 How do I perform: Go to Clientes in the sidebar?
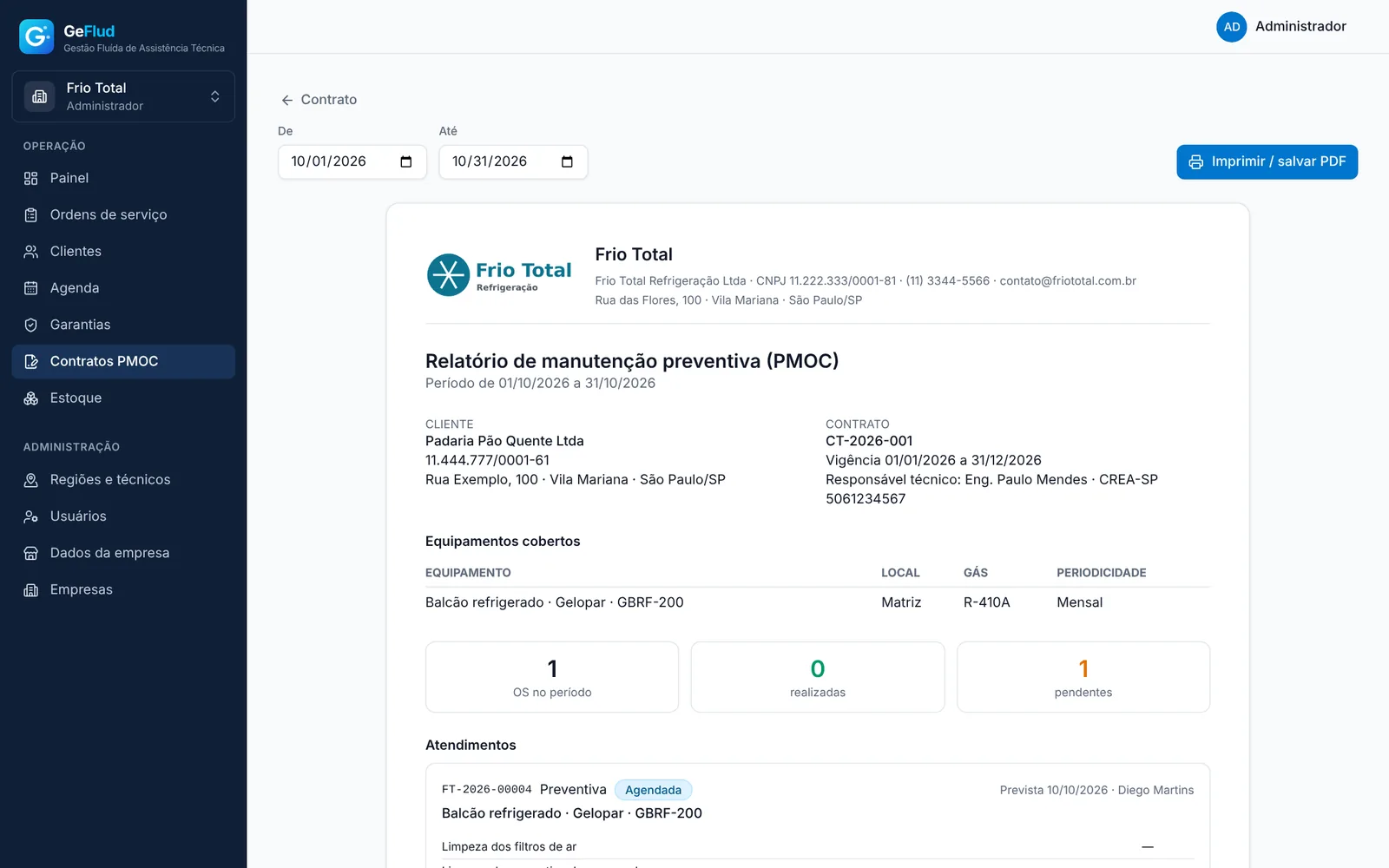coord(123,251)
